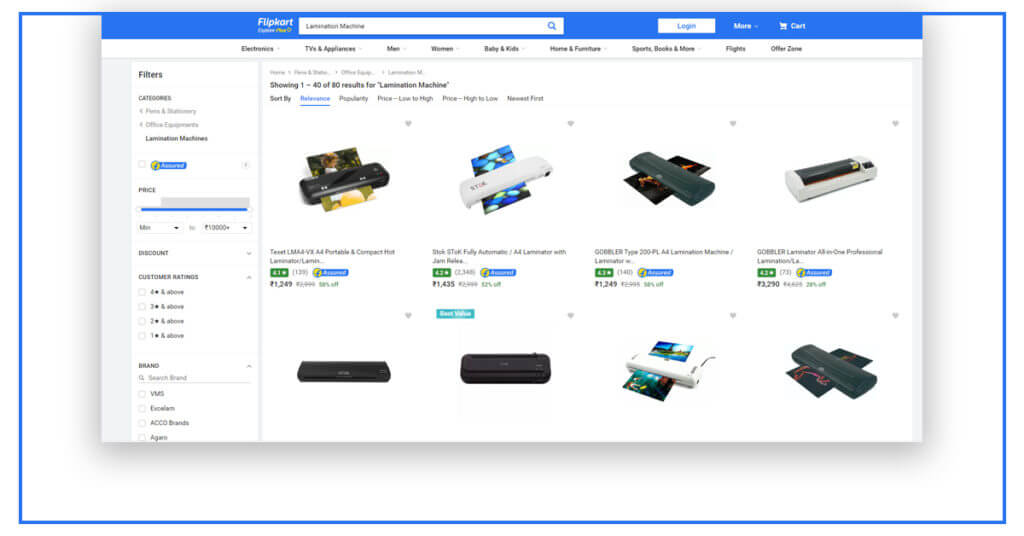Click the Assured badge under Stok SToK laminator
The image size is (1024, 536).
pos(498,273)
